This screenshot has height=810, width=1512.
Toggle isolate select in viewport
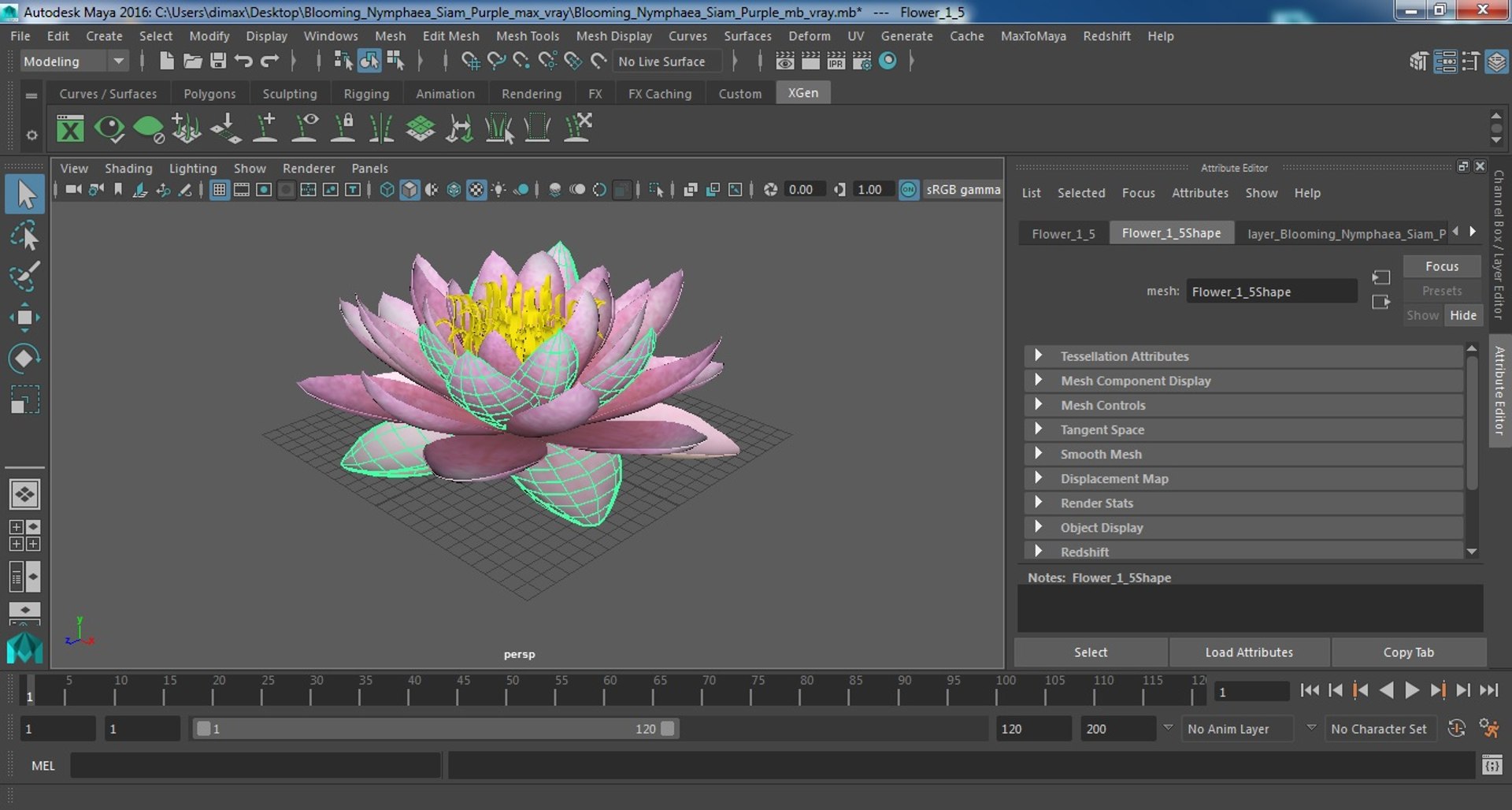(x=655, y=189)
